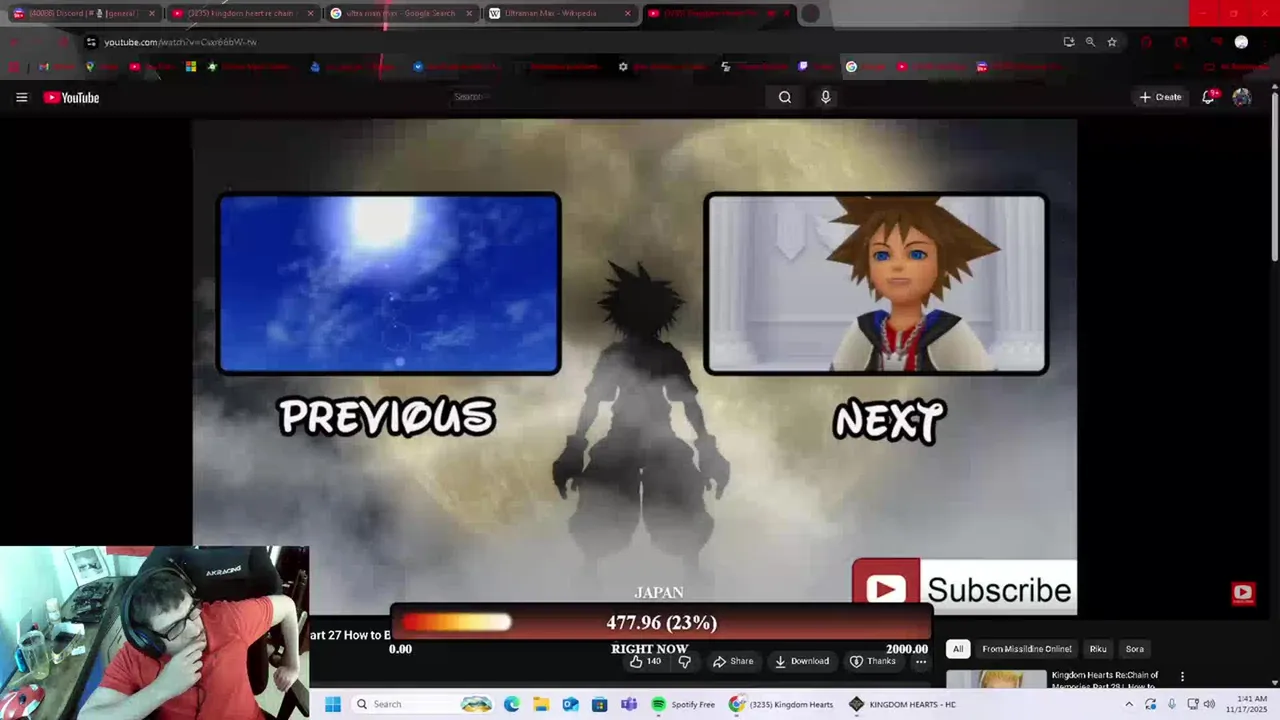The width and height of the screenshot is (1280, 720).
Task: Open more actions three-dot menu under video
Action: pyautogui.click(x=921, y=661)
